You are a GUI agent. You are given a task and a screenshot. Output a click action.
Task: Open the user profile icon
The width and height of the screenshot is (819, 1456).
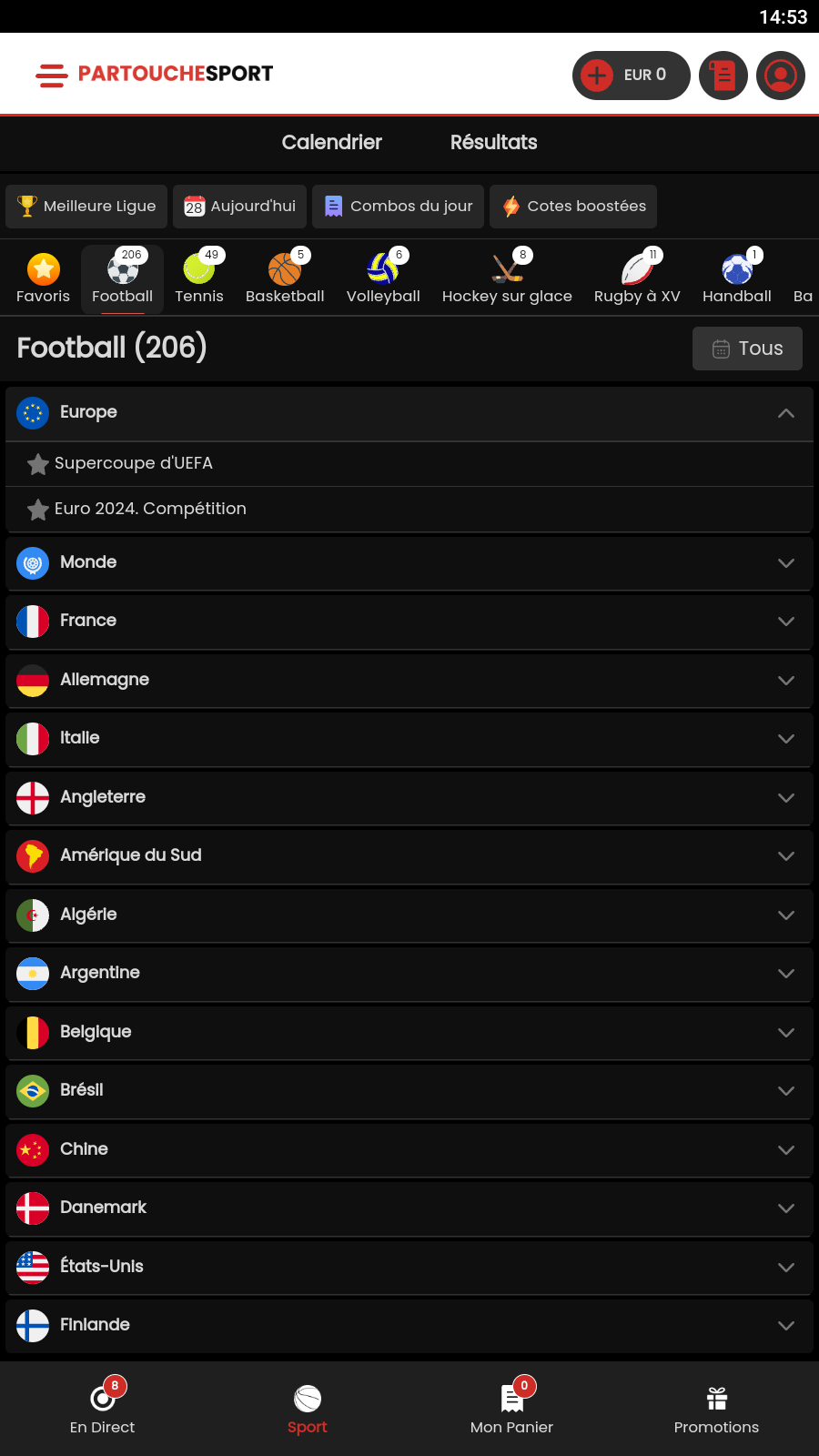pyautogui.click(x=781, y=75)
